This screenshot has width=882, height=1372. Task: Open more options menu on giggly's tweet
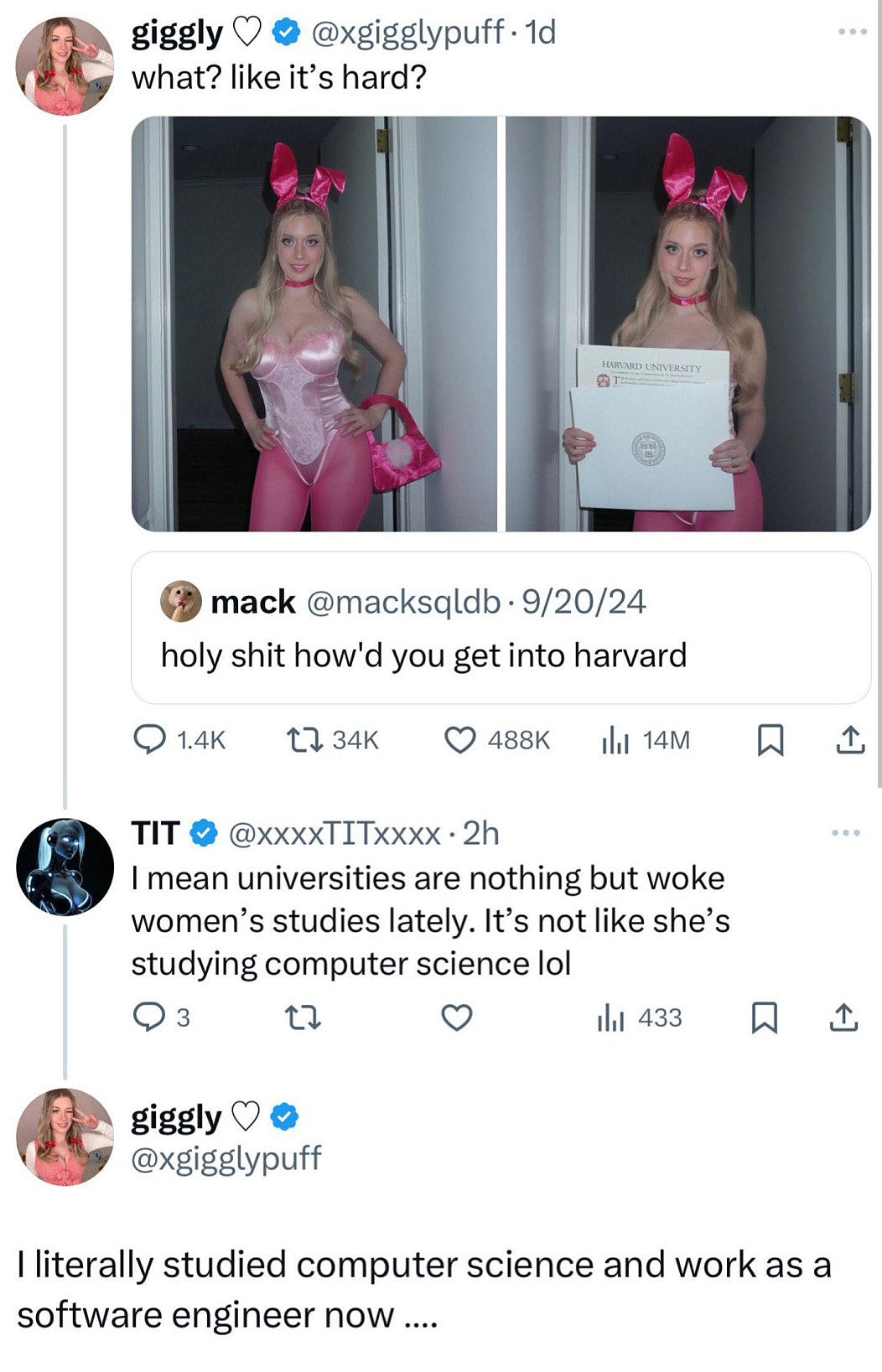tap(852, 33)
